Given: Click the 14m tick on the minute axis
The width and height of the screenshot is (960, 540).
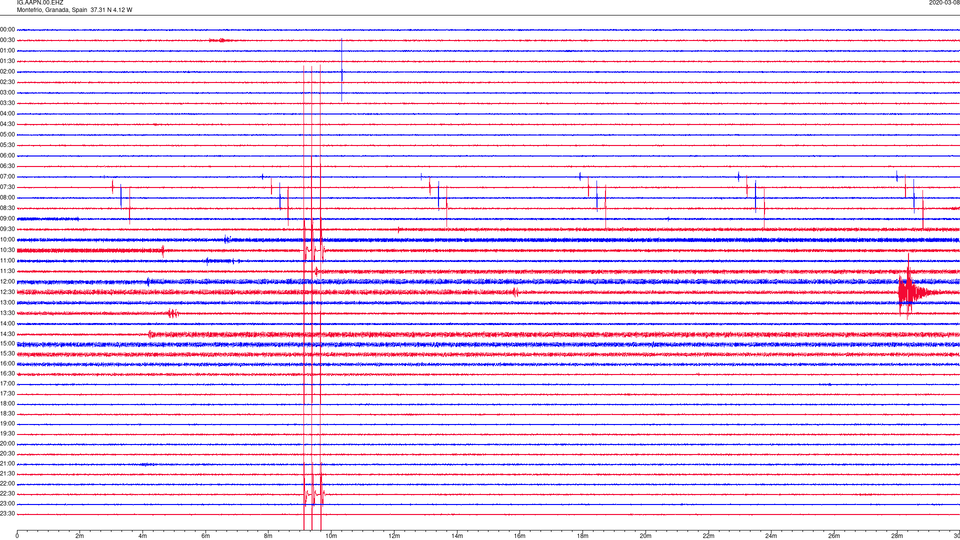Looking at the screenshot, I should click(x=457, y=536).
